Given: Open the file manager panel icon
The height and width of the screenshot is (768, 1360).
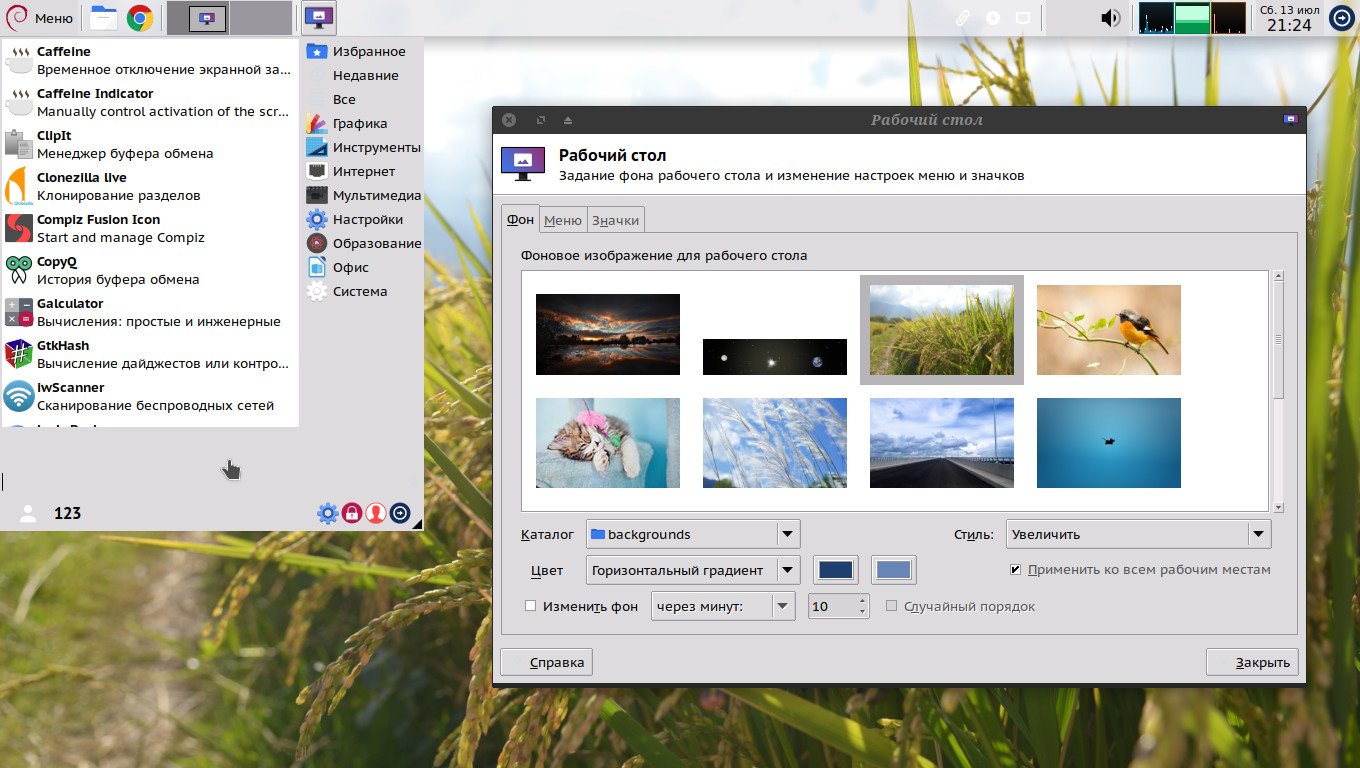Looking at the screenshot, I should pos(103,18).
